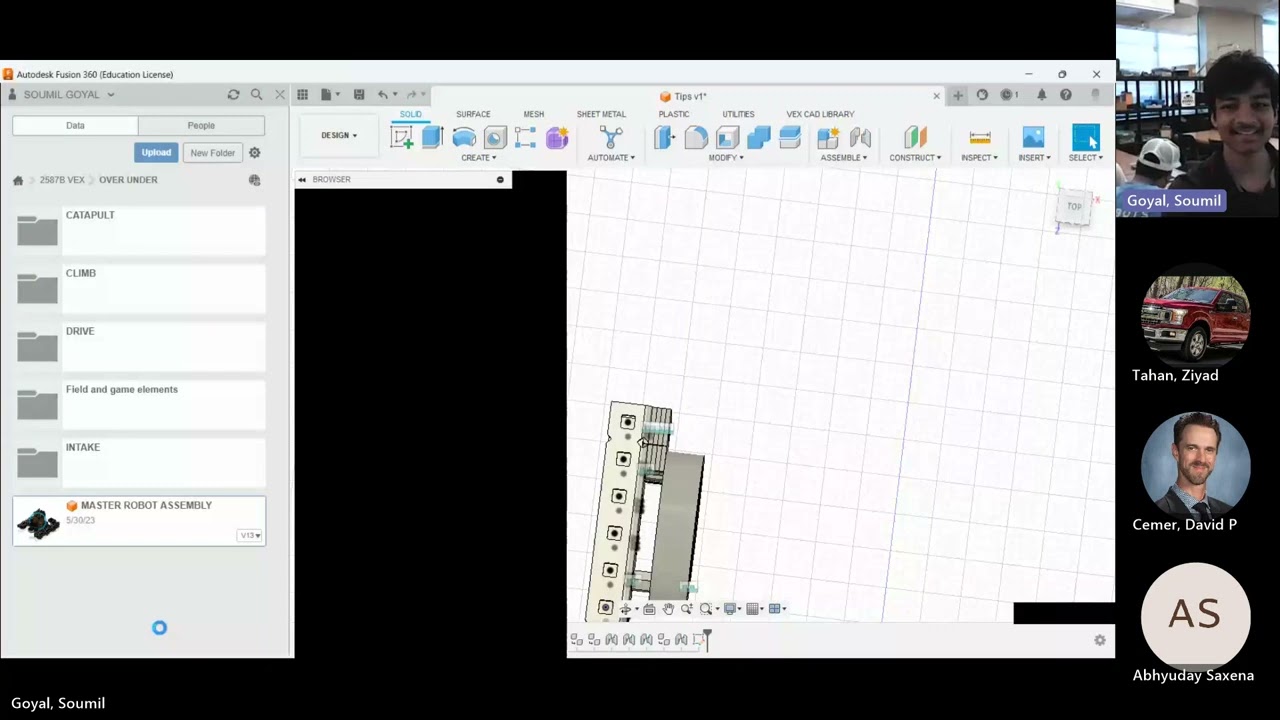Click the Offset Plane construct icon
Viewport: 1280px width, 720px height.
pyautogui.click(x=915, y=138)
